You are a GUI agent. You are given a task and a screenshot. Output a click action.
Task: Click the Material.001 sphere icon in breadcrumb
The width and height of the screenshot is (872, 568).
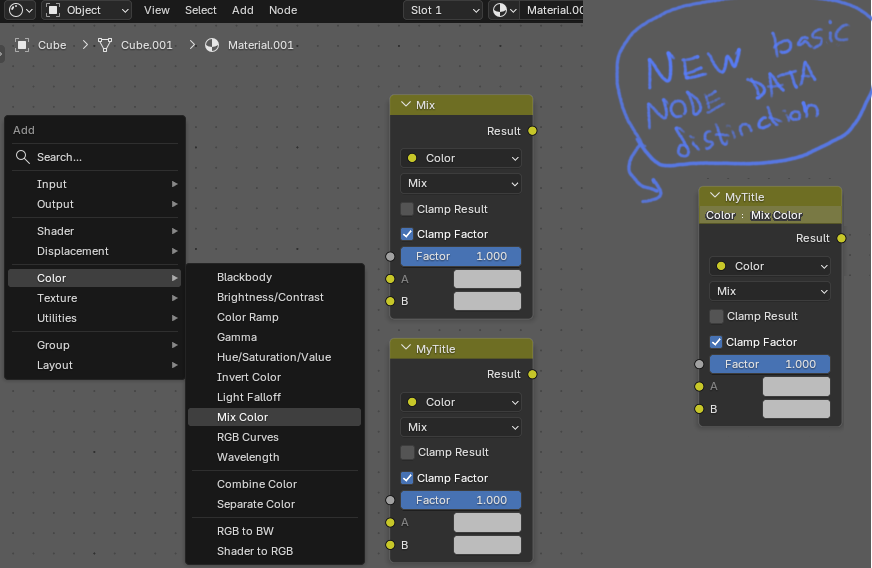tap(212, 45)
